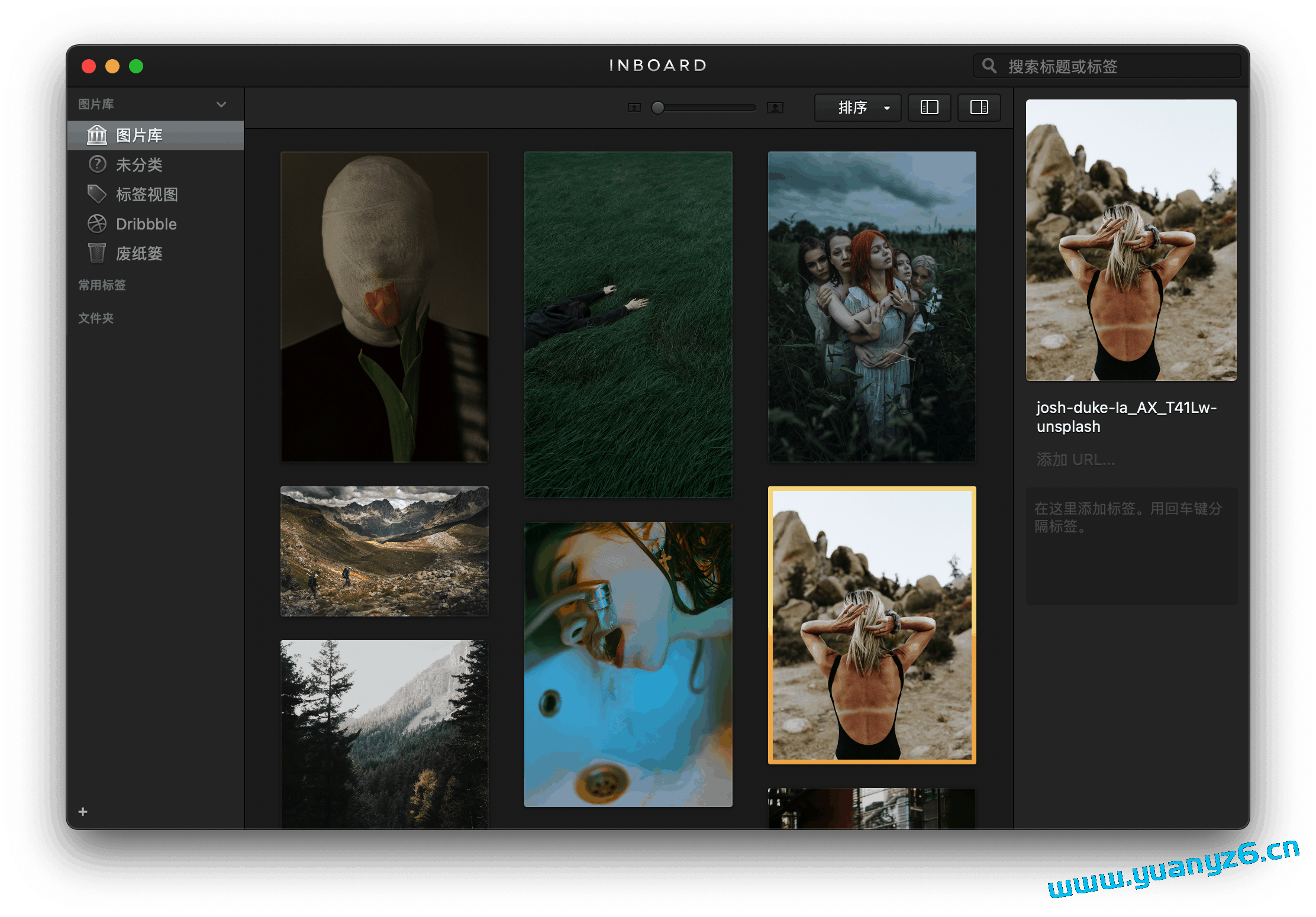
Task: Collapse the 图片库 section chevron
Action: pos(221,105)
